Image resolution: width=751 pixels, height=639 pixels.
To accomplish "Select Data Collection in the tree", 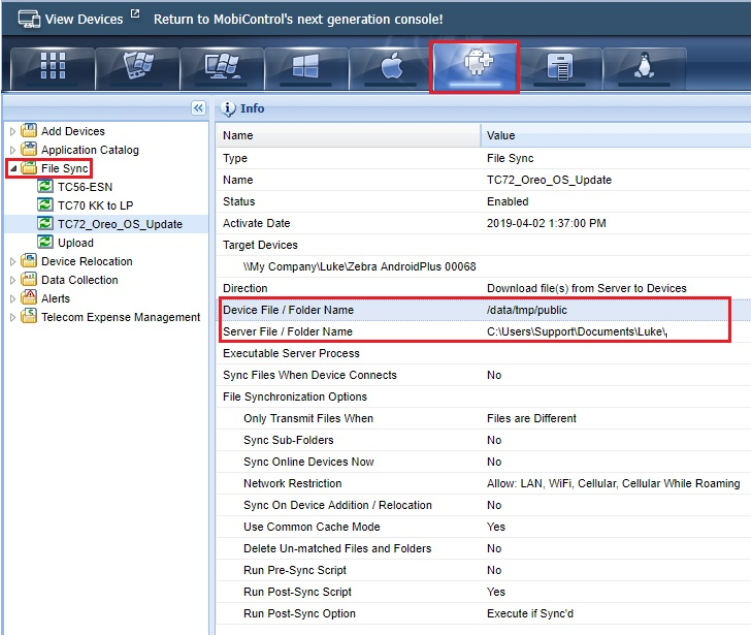I will click(80, 280).
